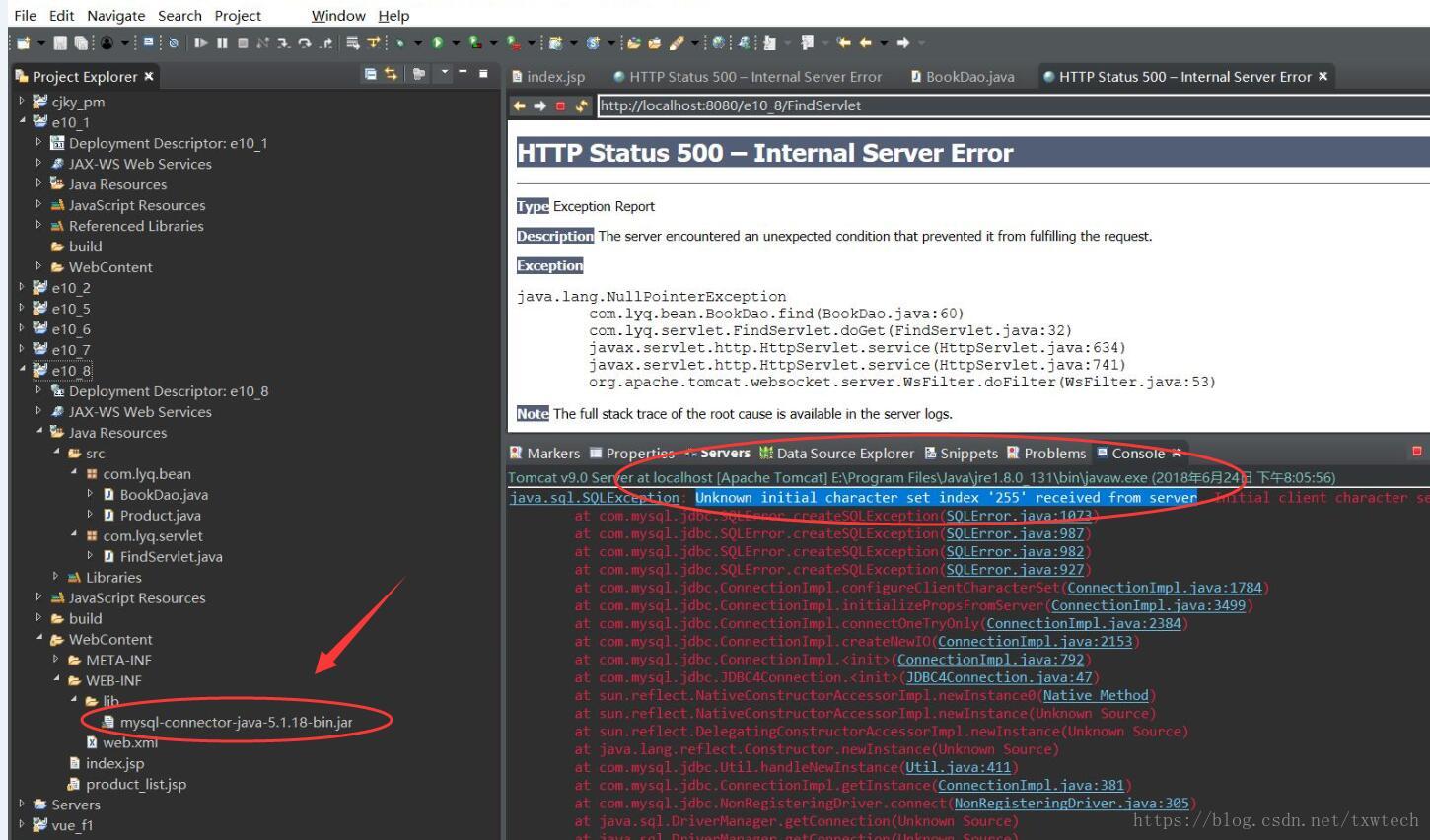Image resolution: width=1430 pixels, height=840 pixels.
Task: Click the java.sql.SQLException link in Console
Action: pos(594,497)
